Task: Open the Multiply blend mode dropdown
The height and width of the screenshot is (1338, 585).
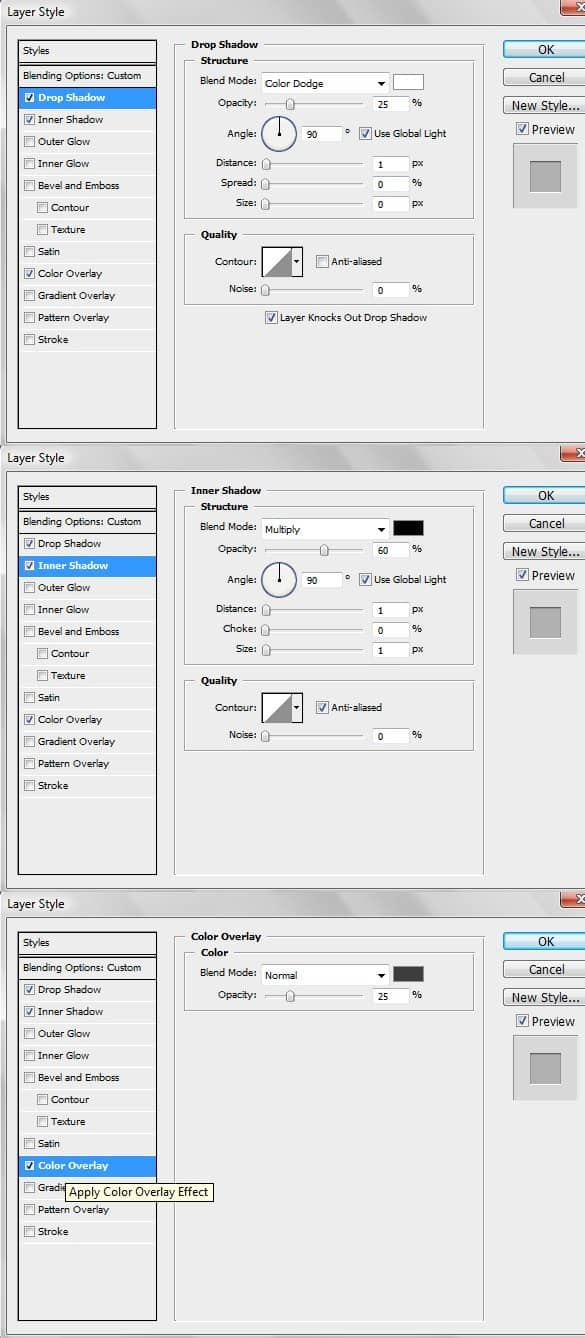Action: (325, 529)
